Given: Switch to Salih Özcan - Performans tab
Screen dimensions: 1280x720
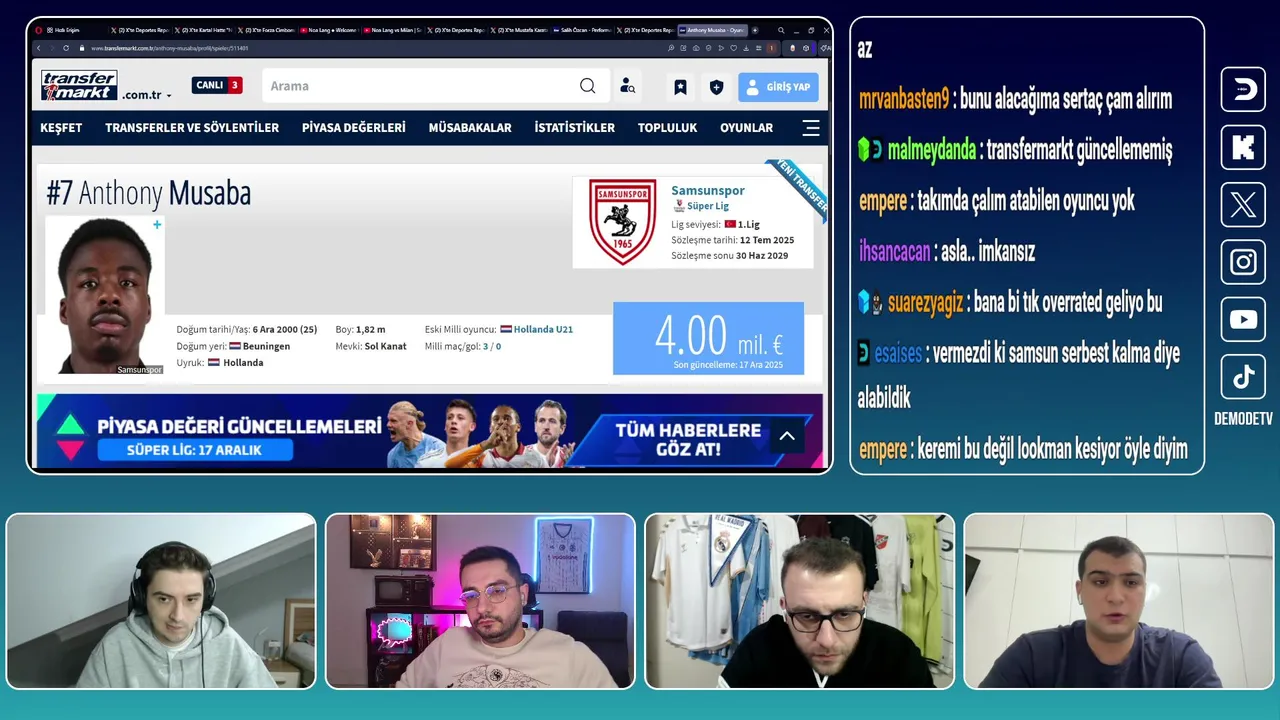Looking at the screenshot, I should pyautogui.click(x=582, y=30).
